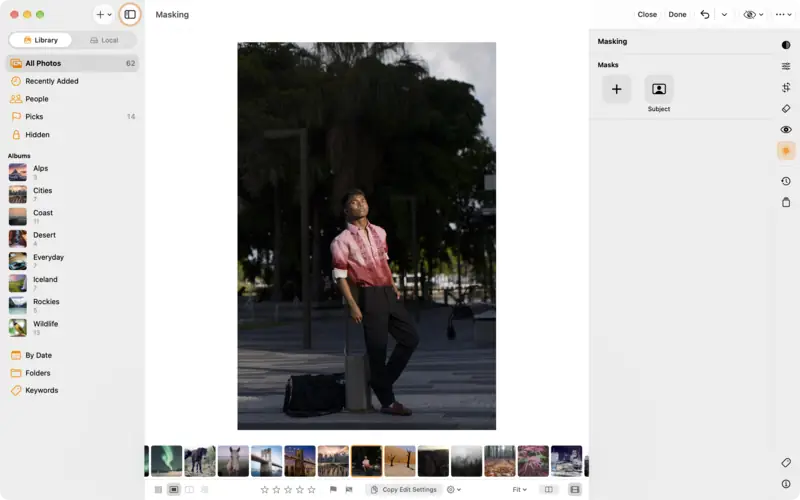Expand the add menu chevron beside plus

pos(109,15)
